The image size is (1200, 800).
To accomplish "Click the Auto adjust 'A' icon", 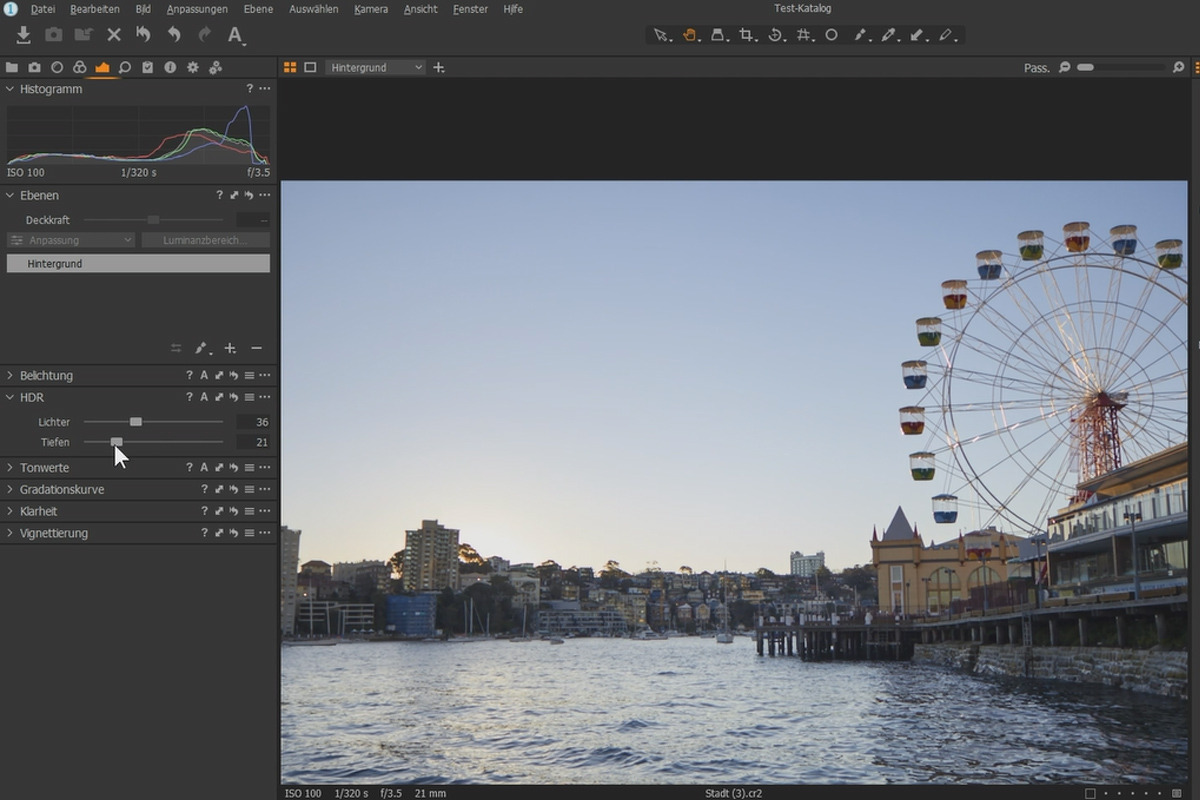I will (x=235, y=35).
